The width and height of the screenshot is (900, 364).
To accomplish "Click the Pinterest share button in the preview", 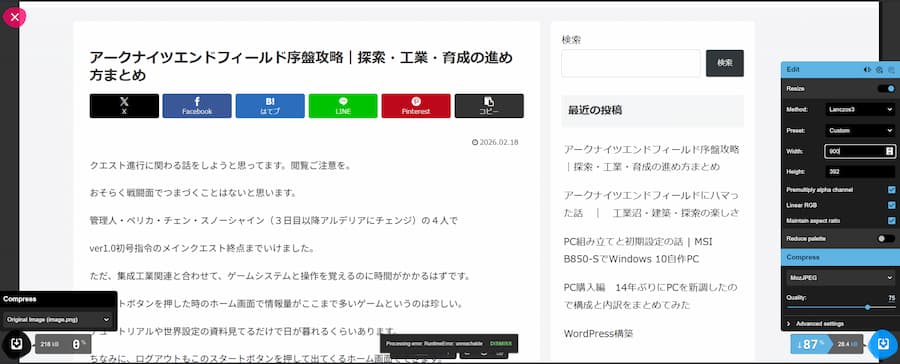I will [x=416, y=106].
